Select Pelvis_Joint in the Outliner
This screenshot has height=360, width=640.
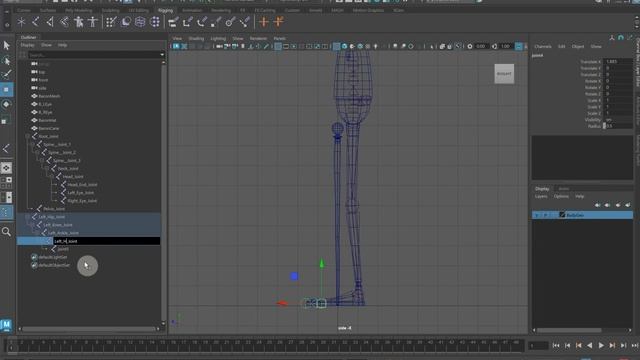(53, 209)
